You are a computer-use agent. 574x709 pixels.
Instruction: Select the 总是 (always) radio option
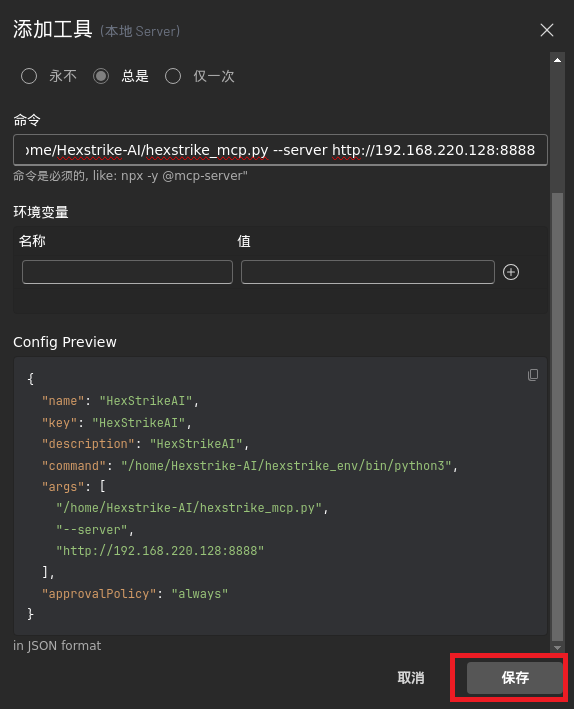pos(101,76)
